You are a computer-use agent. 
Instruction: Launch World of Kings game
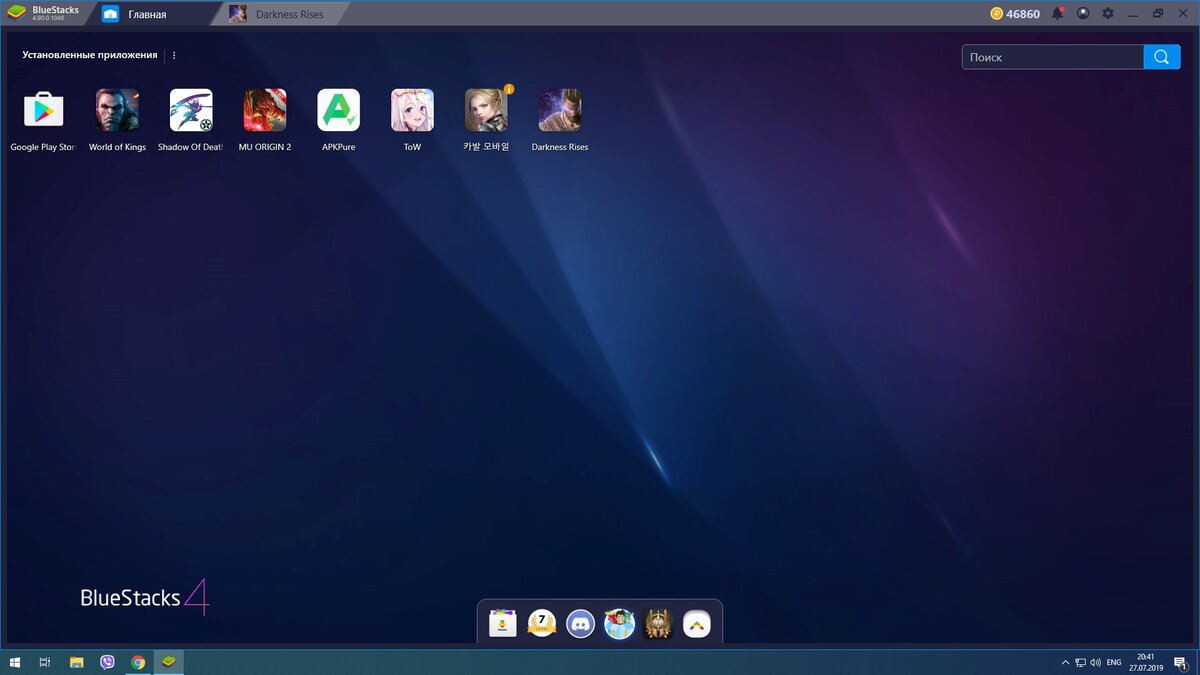117,110
